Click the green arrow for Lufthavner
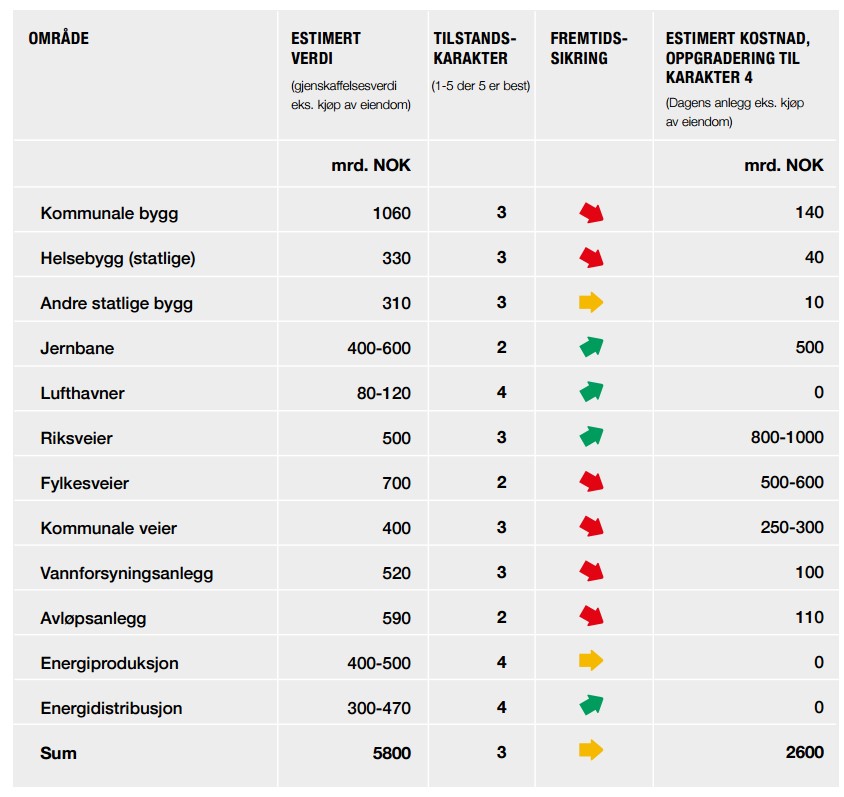The image size is (844, 797). pyautogui.click(x=591, y=392)
